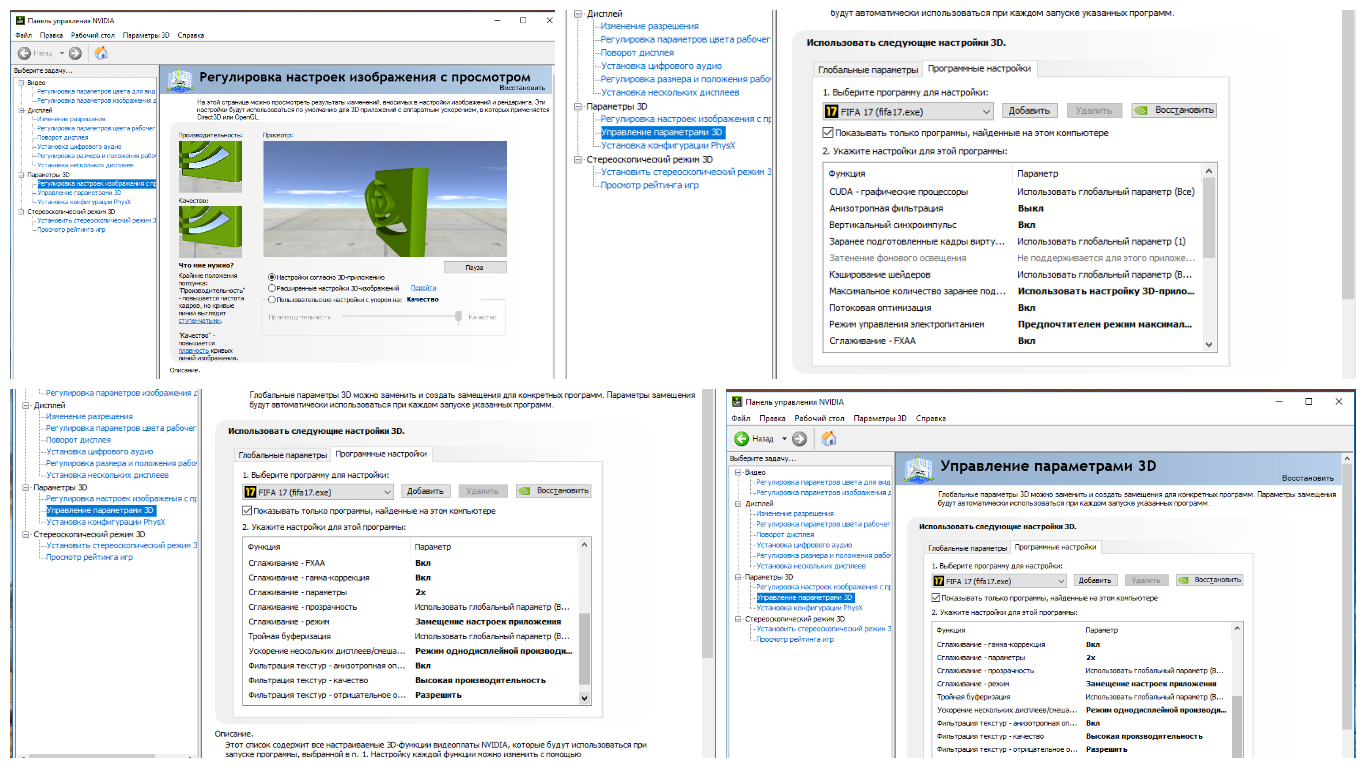This screenshot has width=1366, height=768.
Task: Select radio Пользовательские настройки с упором на
Action: 272,299
